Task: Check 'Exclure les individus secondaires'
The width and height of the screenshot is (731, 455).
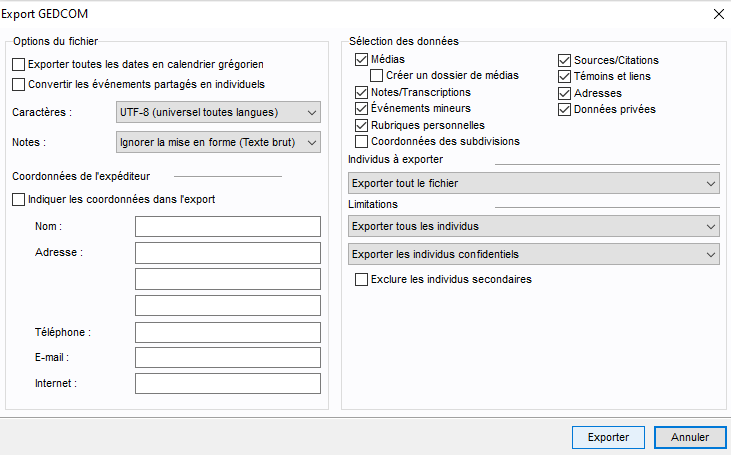Action: (362, 280)
